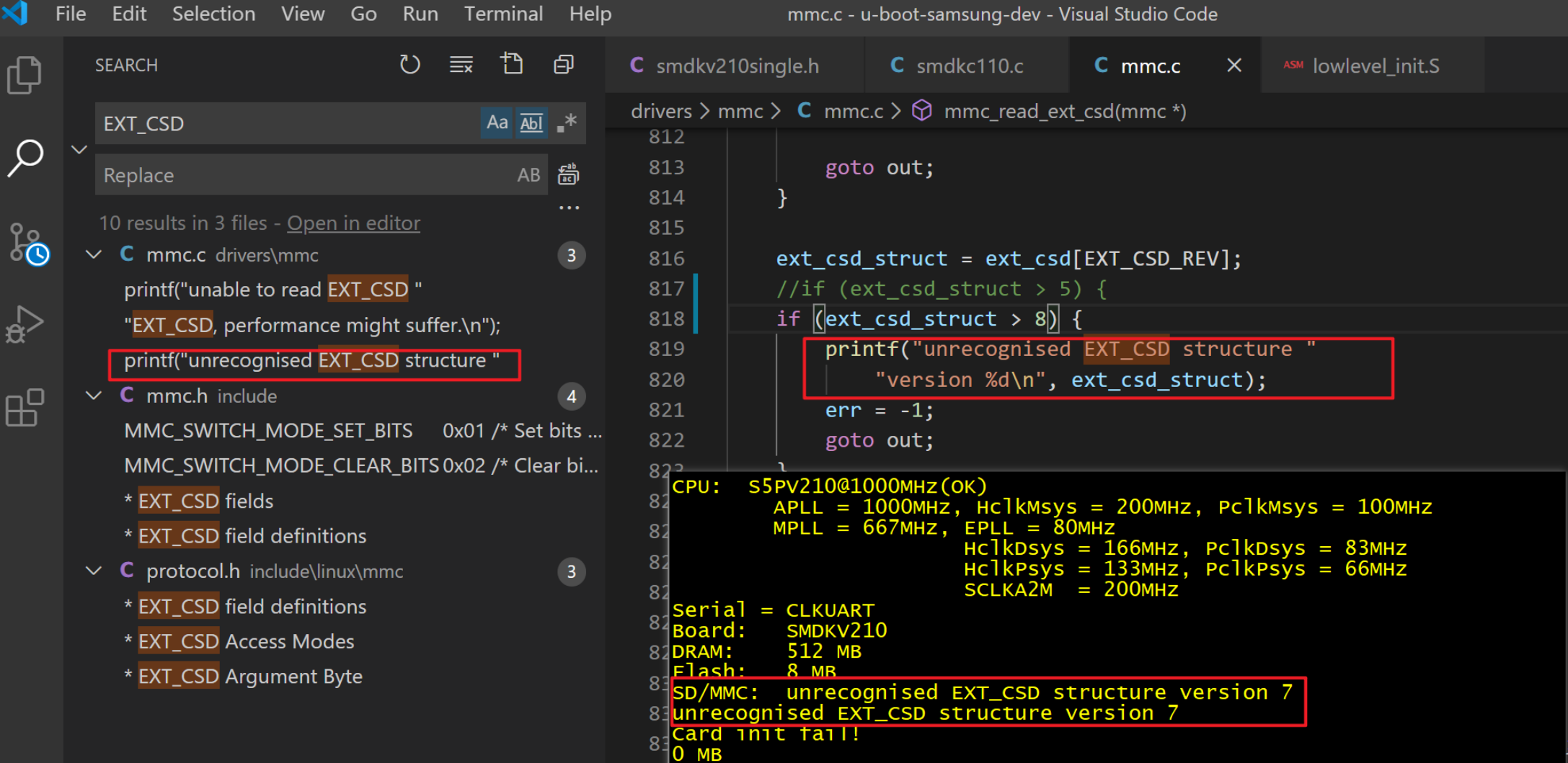Click the function symbol icon in breadcrumb
1568x763 pixels.
pyautogui.click(x=922, y=111)
